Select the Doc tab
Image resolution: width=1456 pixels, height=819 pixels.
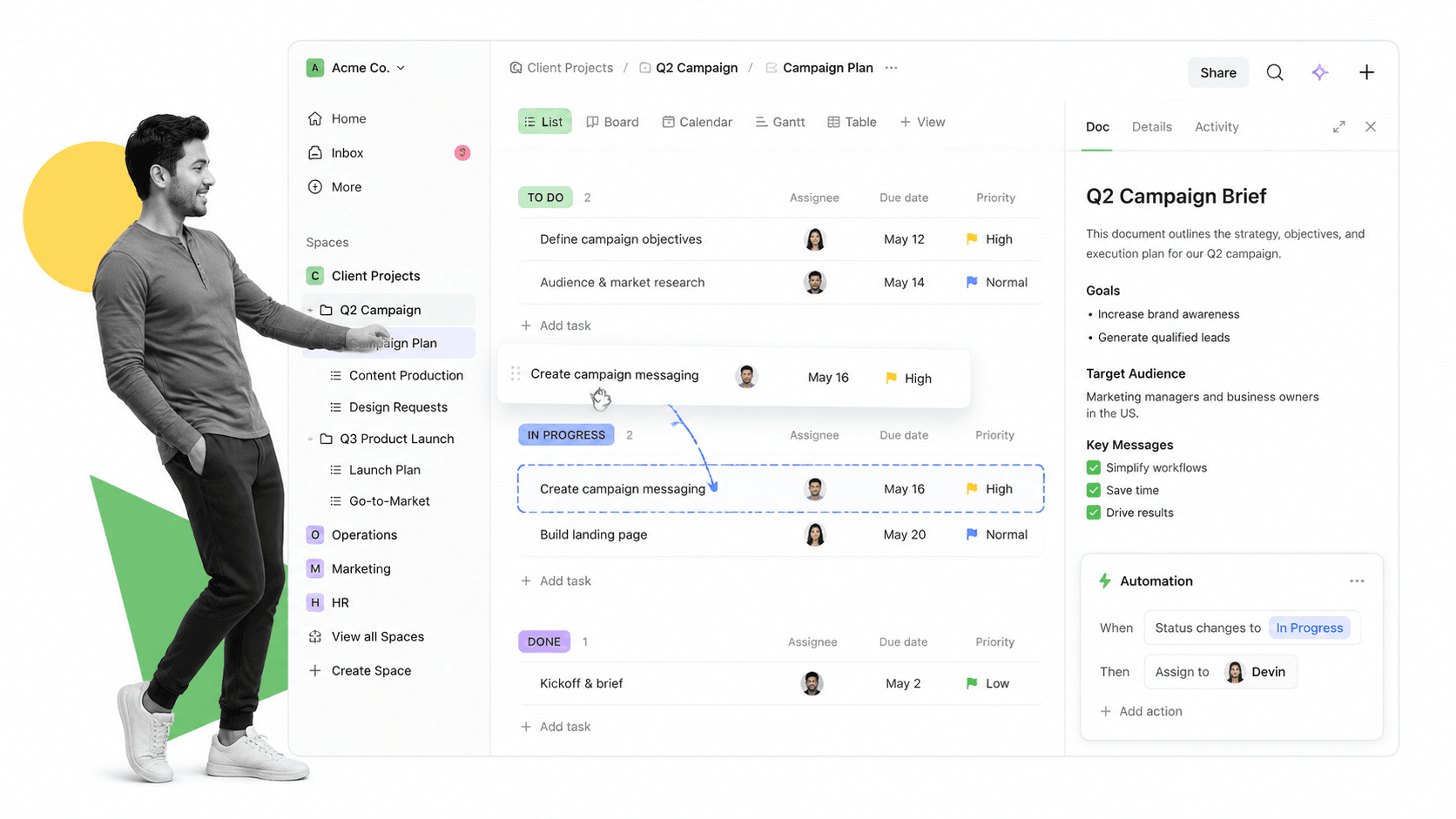1097,127
